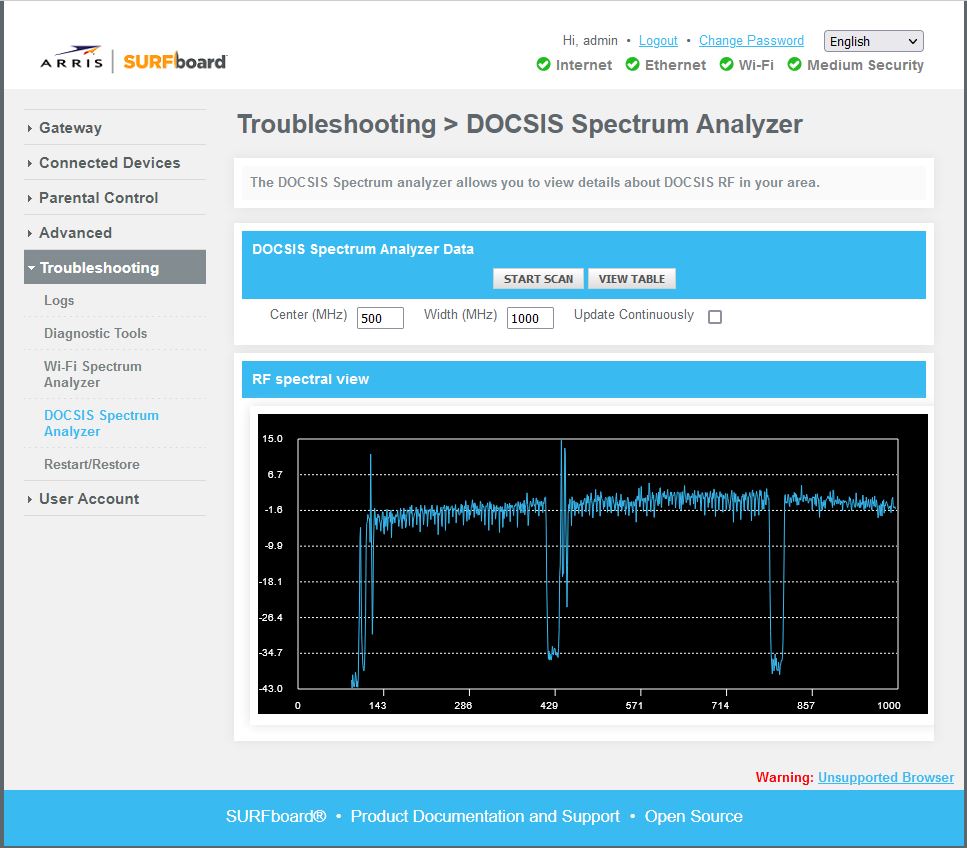Go to Logs under Troubleshooting
967x848 pixels.
click(x=59, y=300)
